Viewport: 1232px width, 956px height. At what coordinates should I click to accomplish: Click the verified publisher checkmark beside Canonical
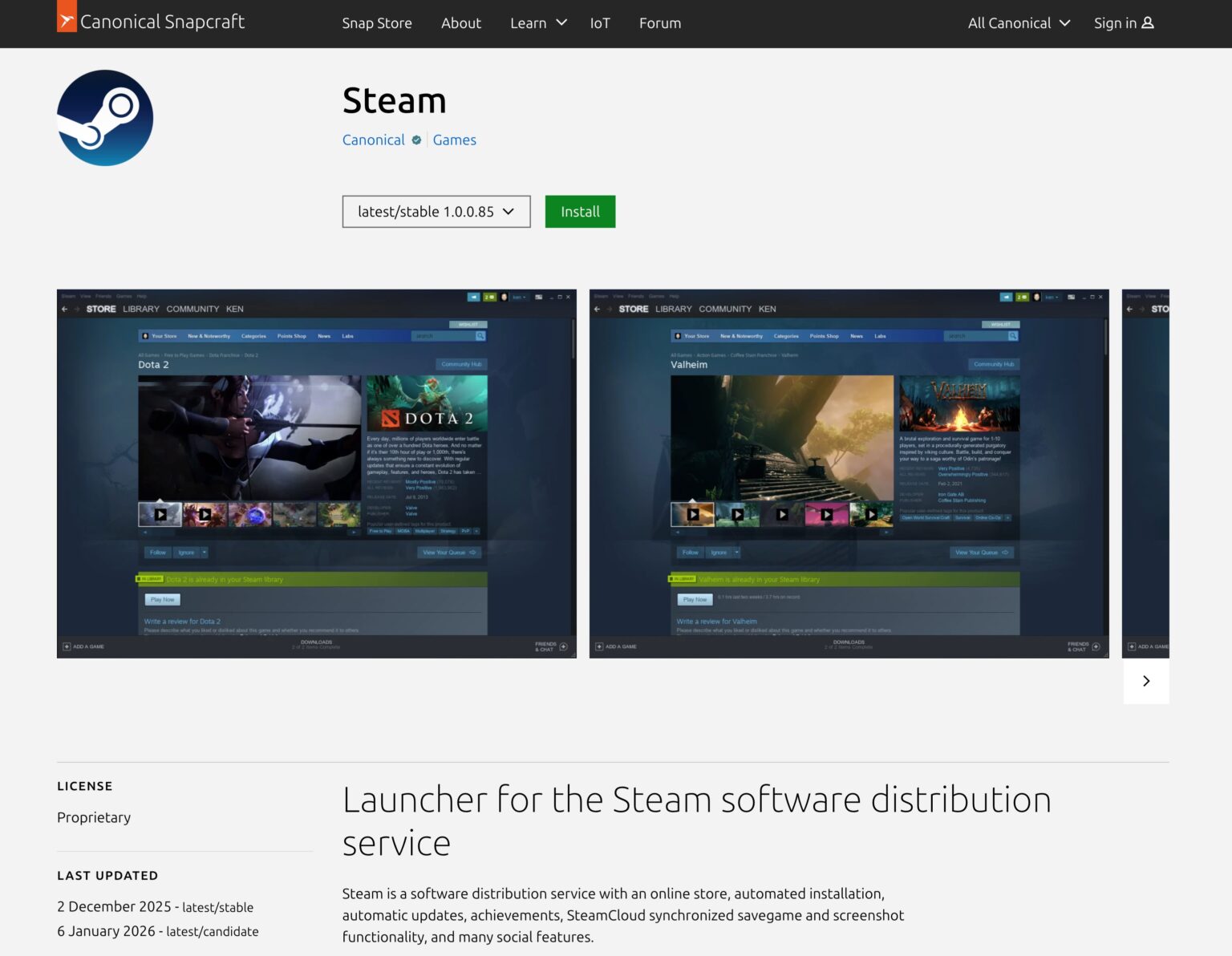(x=415, y=140)
